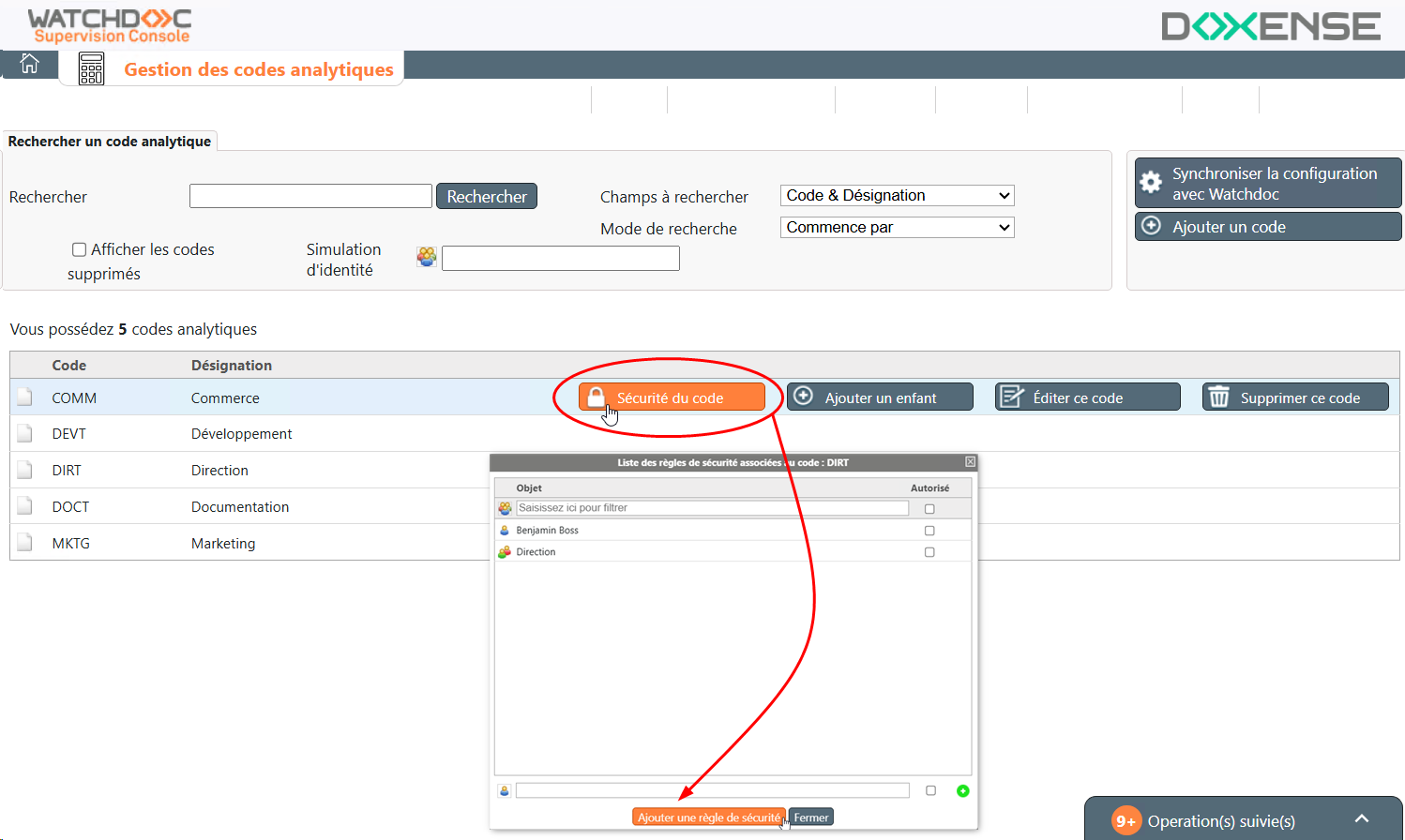
Task: Click the document icon for the MKTG row
Action: (25, 543)
